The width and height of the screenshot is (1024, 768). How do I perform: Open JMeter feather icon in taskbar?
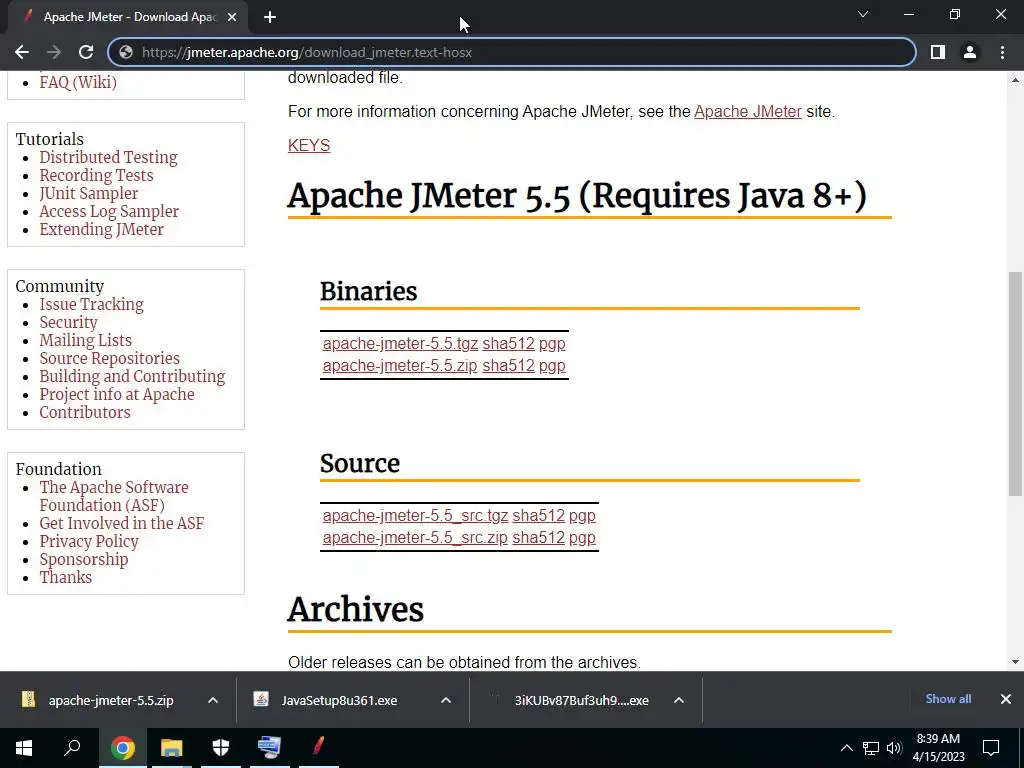318,748
